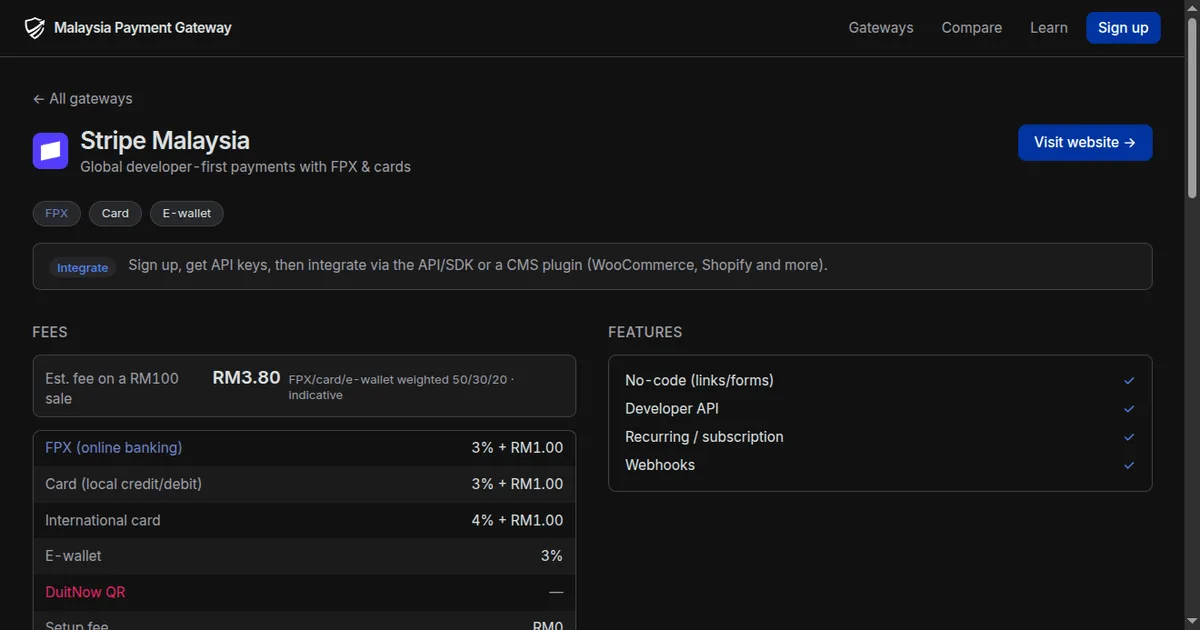Go back via All gateways link
Image resolution: width=1200 pixels, height=630 pixels.
click(82, 99)
